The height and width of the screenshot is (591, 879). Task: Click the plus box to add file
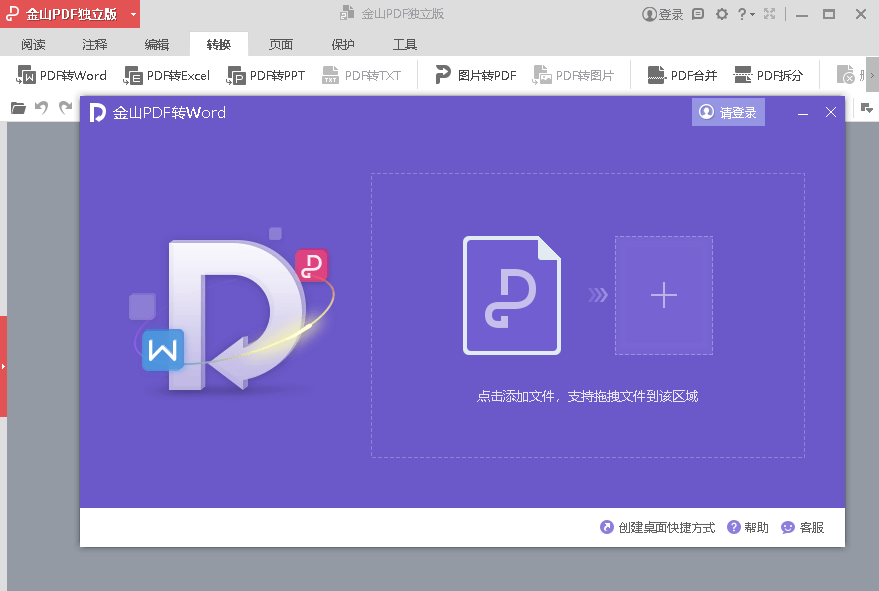[664, 295]
